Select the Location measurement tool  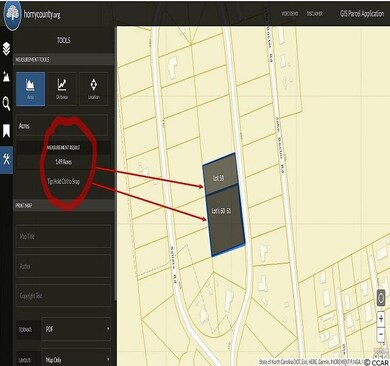click(x=94, y=89)
